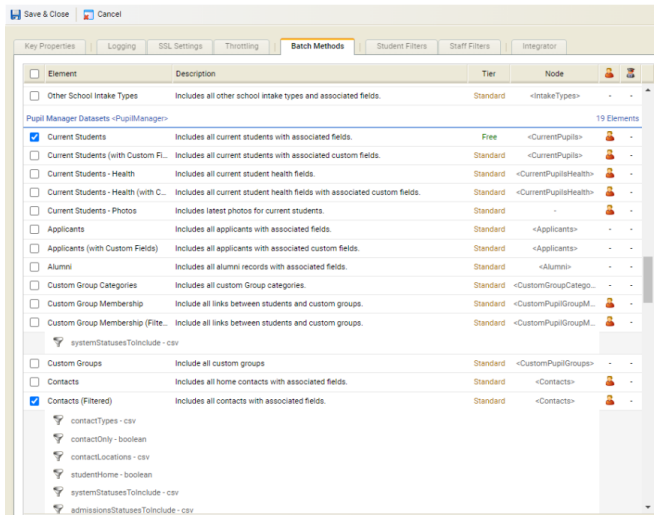Click Save & Close button

pyautogui.click(x=40, y=14)
